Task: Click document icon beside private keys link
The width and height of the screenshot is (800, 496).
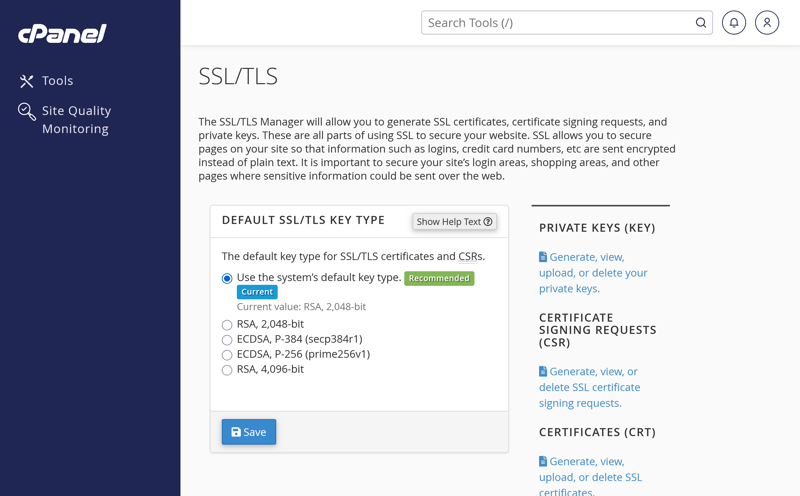Action: point(543,257)
